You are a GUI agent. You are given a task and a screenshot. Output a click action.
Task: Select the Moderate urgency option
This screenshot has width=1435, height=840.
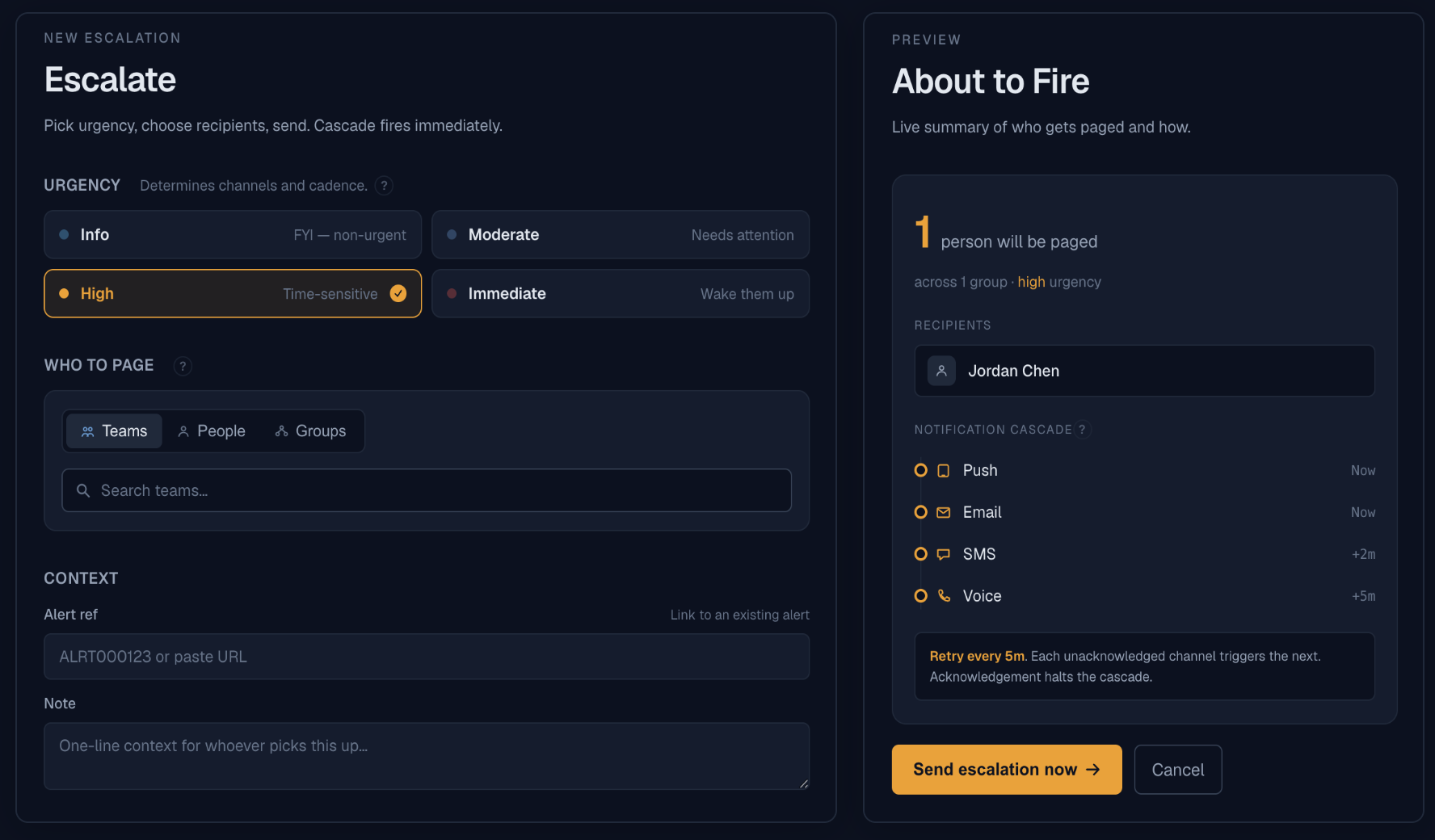tap(621, 235)
